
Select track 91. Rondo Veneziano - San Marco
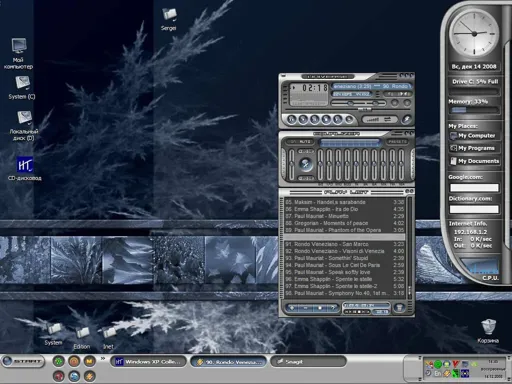point(344,244)
